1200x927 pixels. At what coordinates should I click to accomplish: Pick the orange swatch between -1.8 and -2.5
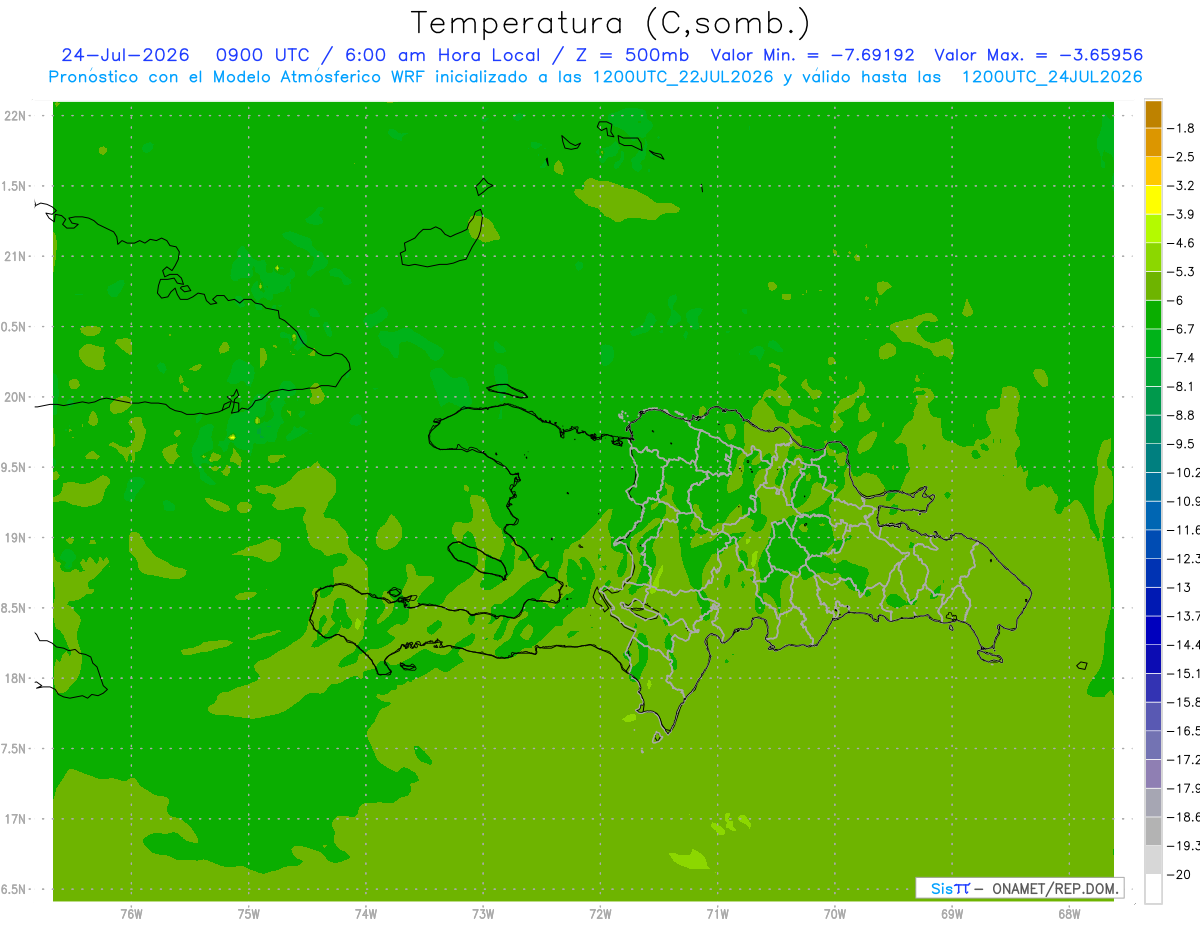pos(1153,142)
